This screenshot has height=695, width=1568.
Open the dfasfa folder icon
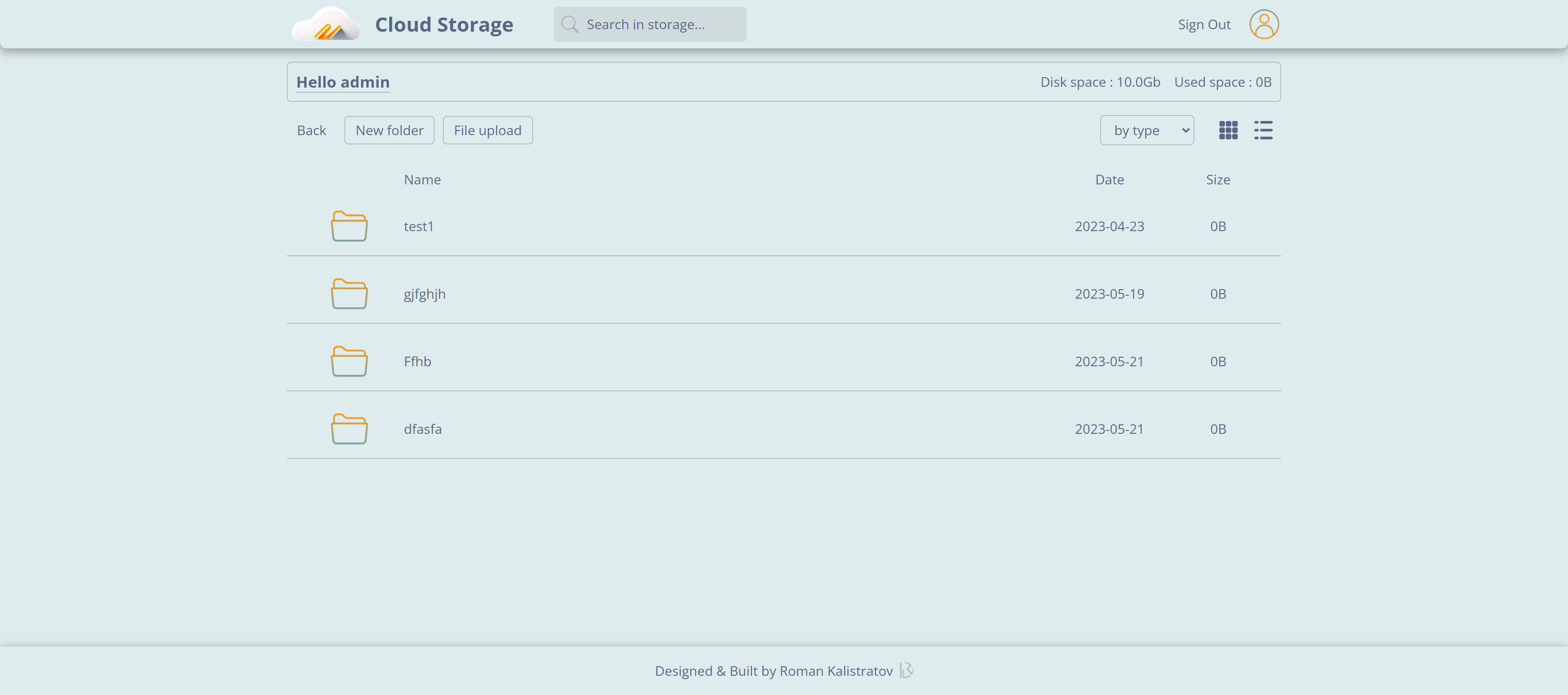pyautogui.click(x=349, y=428)
